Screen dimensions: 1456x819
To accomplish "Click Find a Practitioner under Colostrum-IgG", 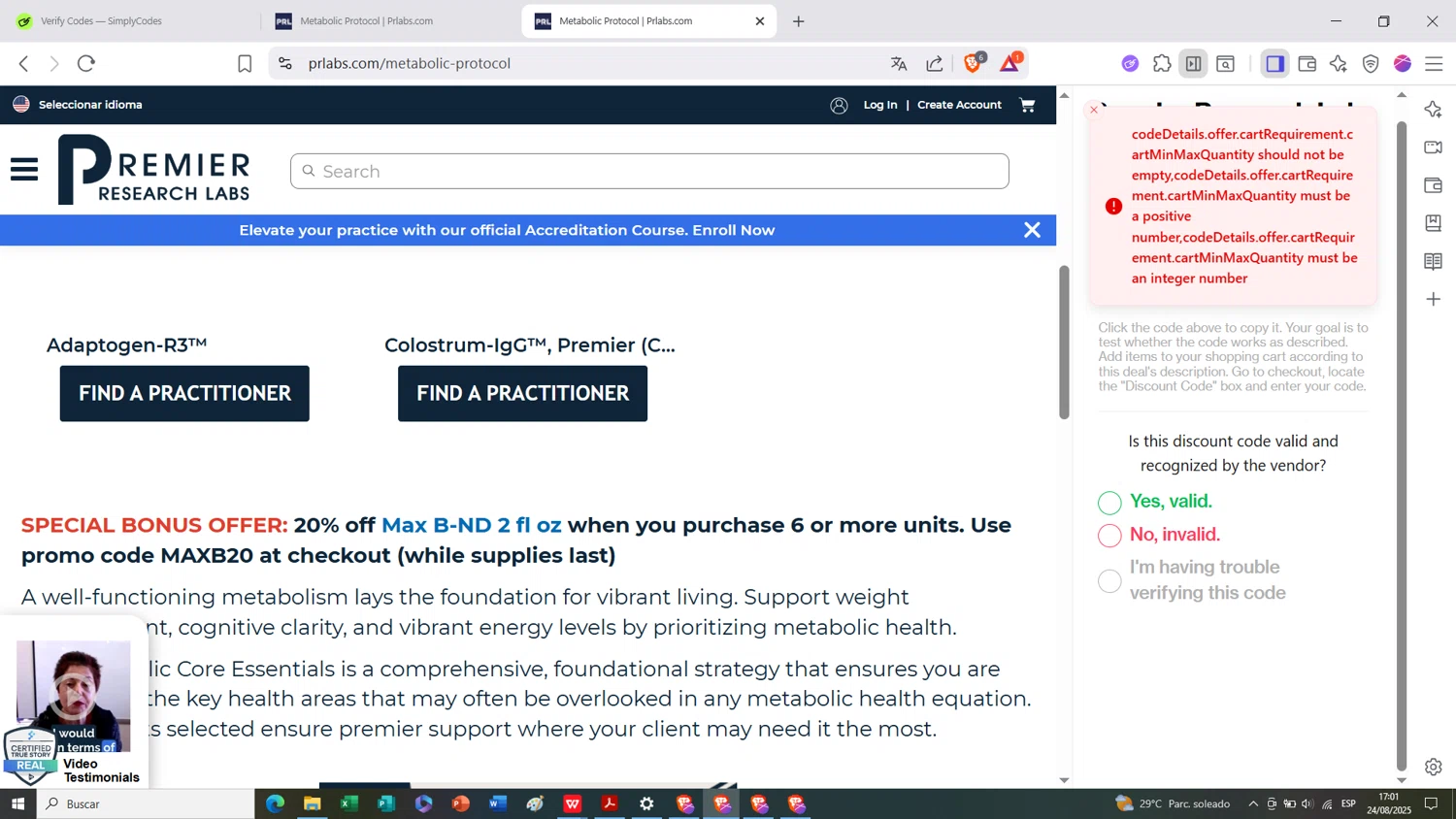I will click(522, 393).
